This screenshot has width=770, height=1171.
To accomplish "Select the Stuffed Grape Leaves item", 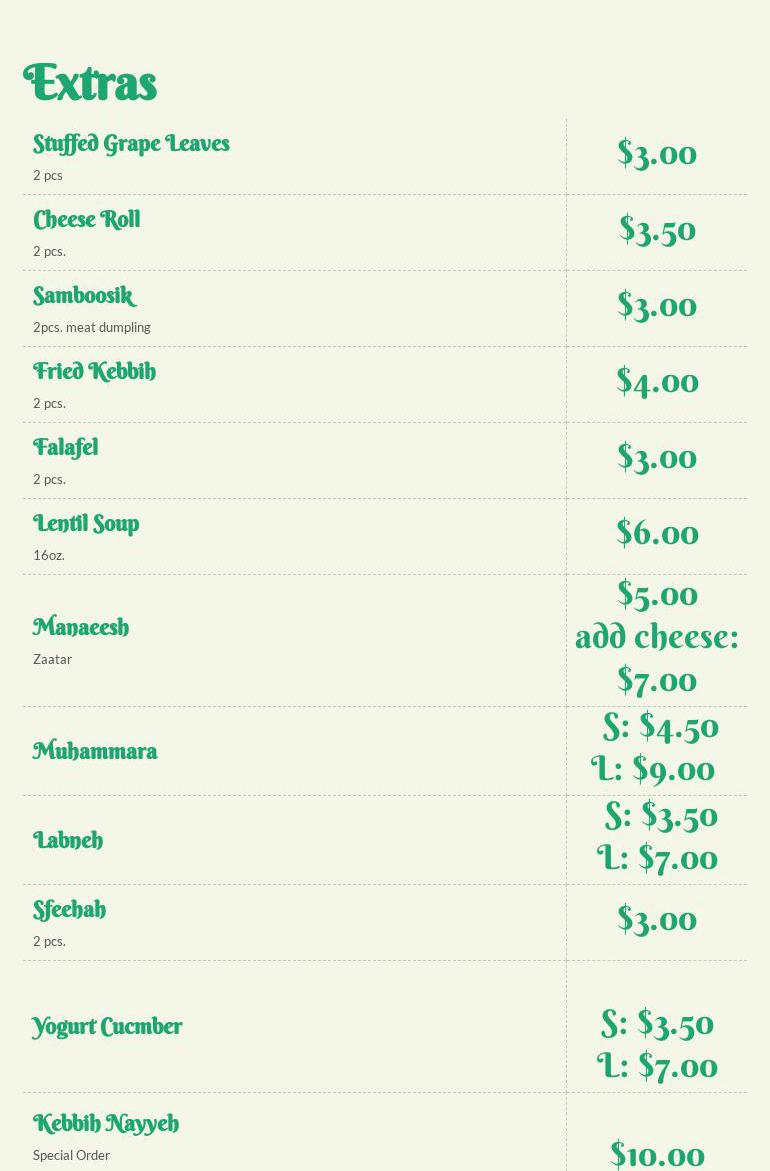I will 131,143.
